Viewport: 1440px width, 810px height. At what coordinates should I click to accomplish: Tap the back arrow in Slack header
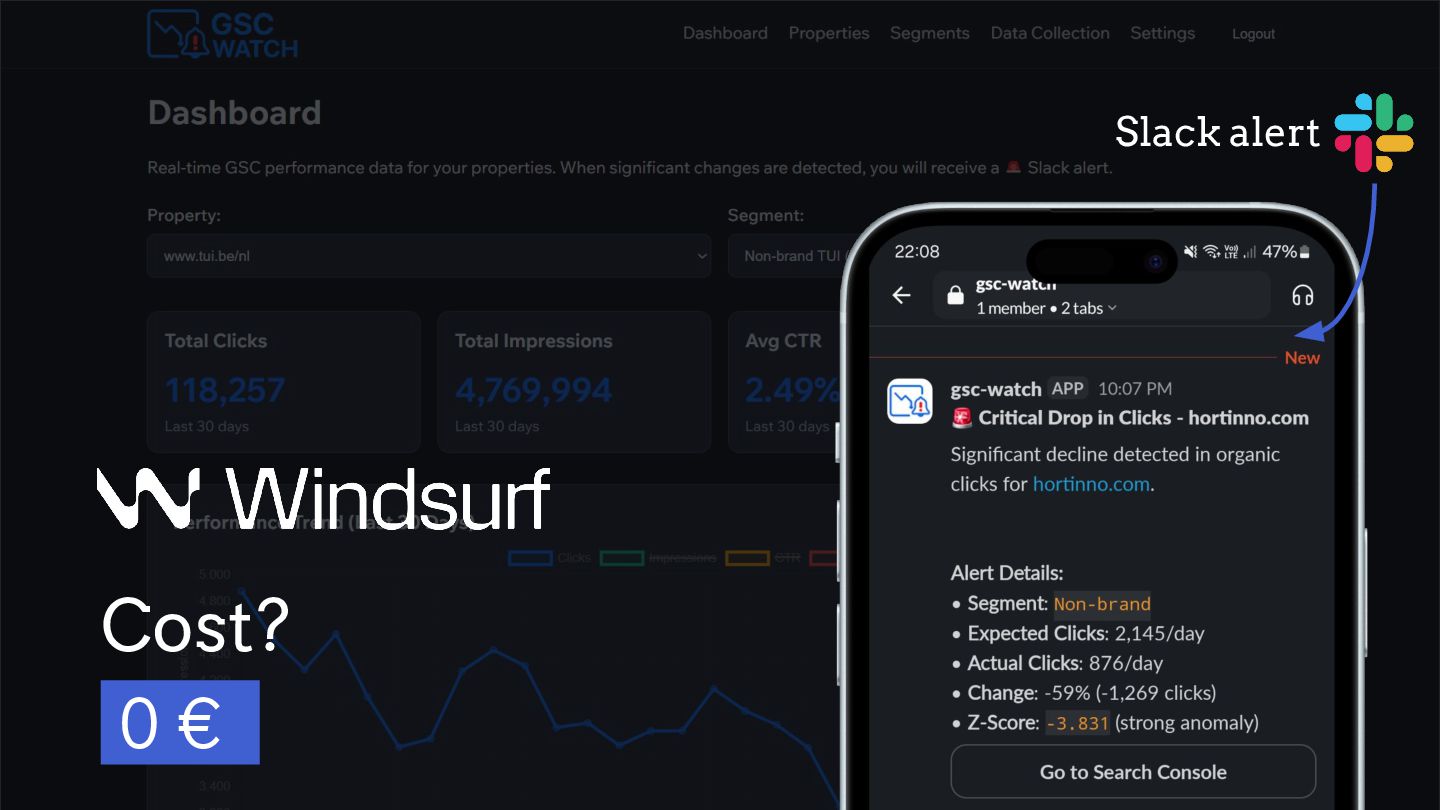(902, 295)
